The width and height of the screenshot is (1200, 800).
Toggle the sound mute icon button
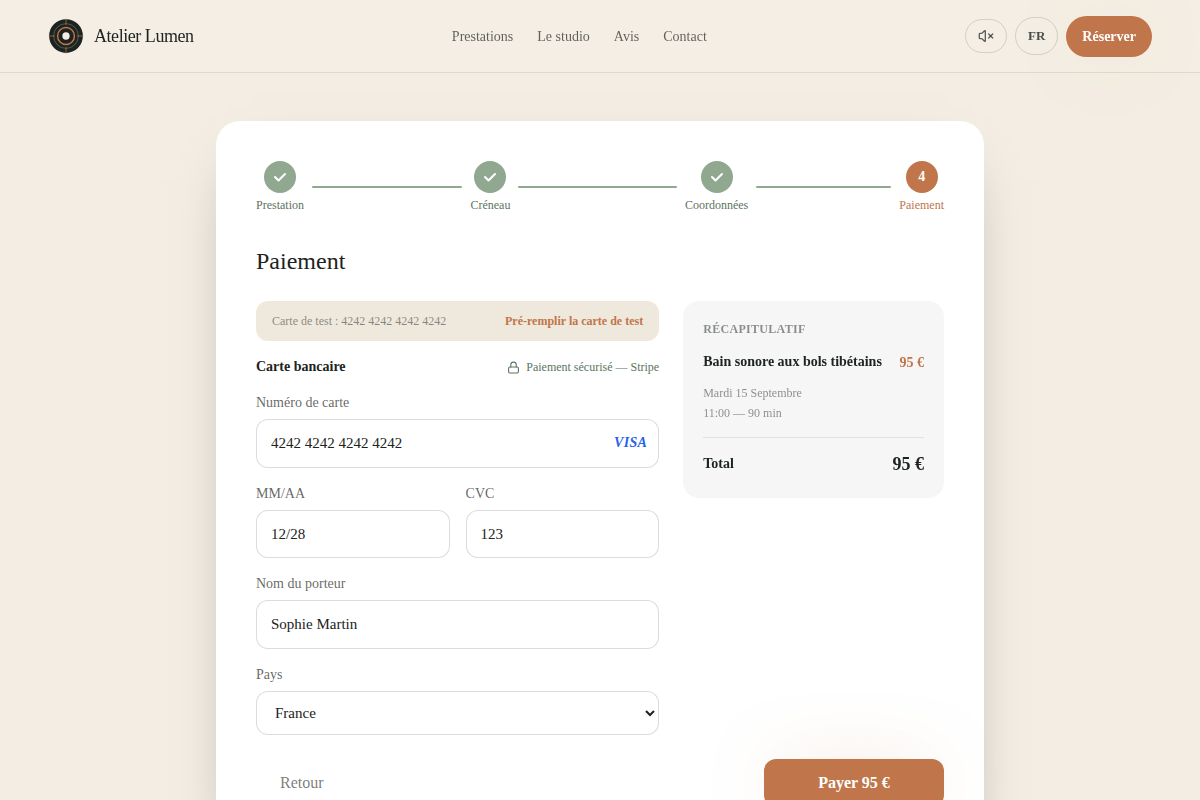point(986,36)
